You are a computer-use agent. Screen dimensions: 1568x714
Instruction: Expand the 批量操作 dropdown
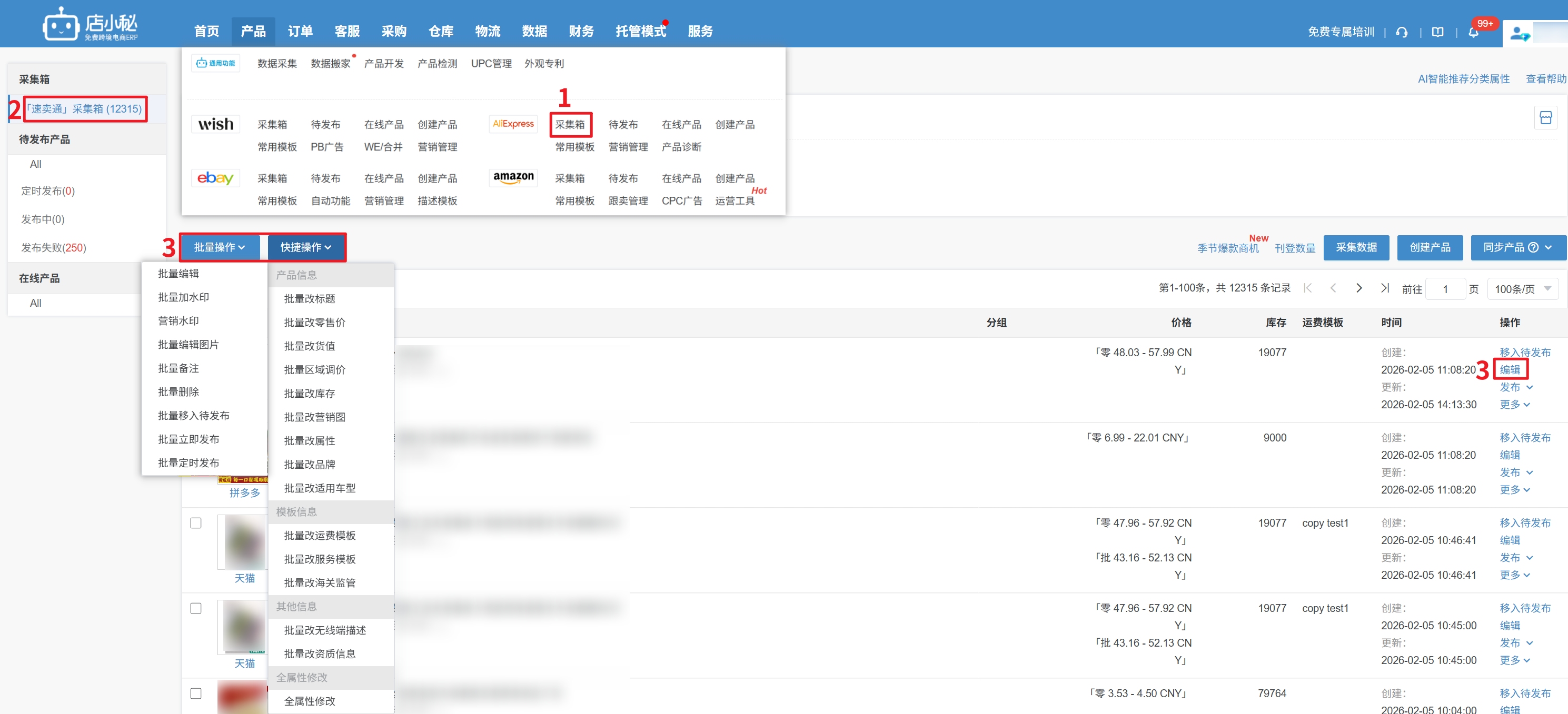coord(219,247)
